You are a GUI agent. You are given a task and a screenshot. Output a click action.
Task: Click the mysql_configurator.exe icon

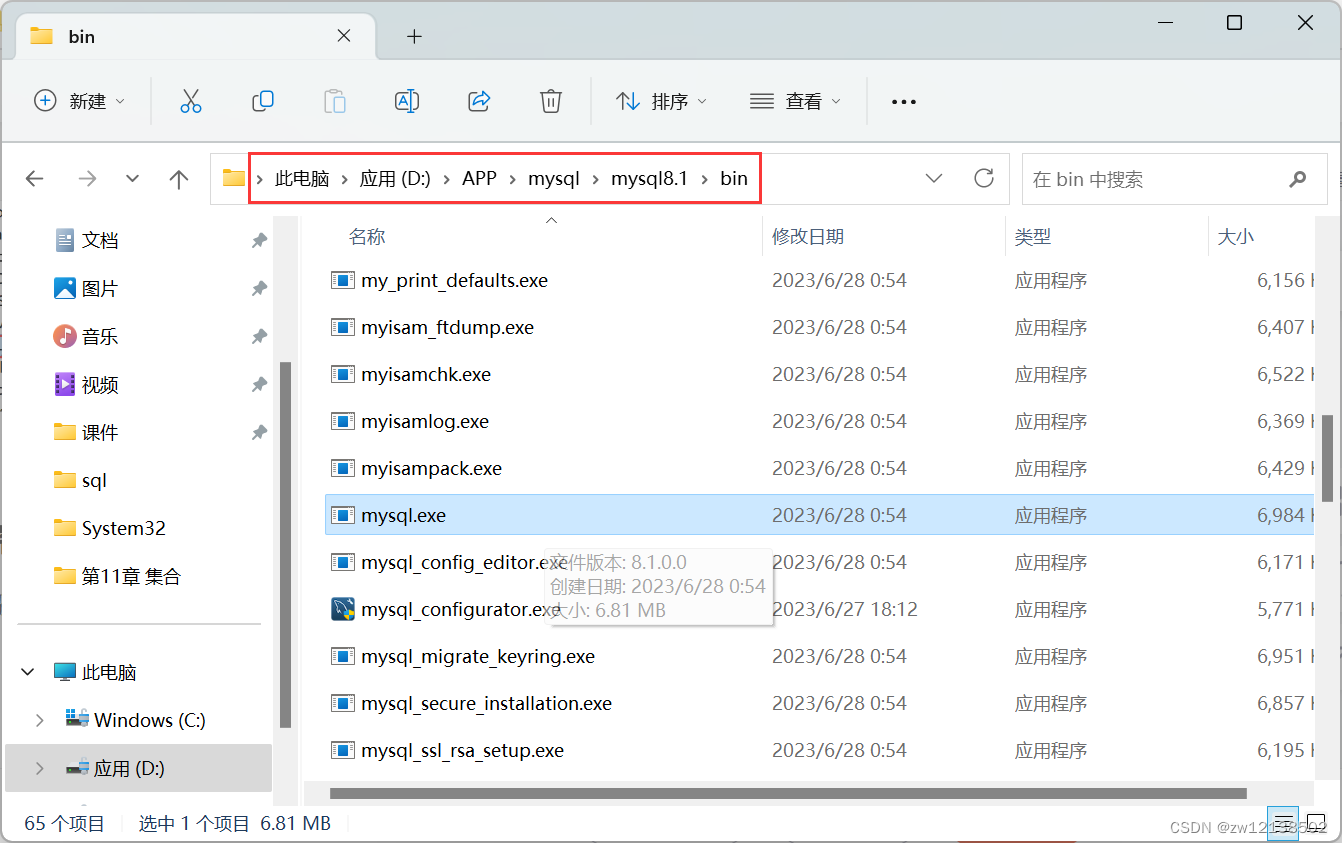coord(343,609)
